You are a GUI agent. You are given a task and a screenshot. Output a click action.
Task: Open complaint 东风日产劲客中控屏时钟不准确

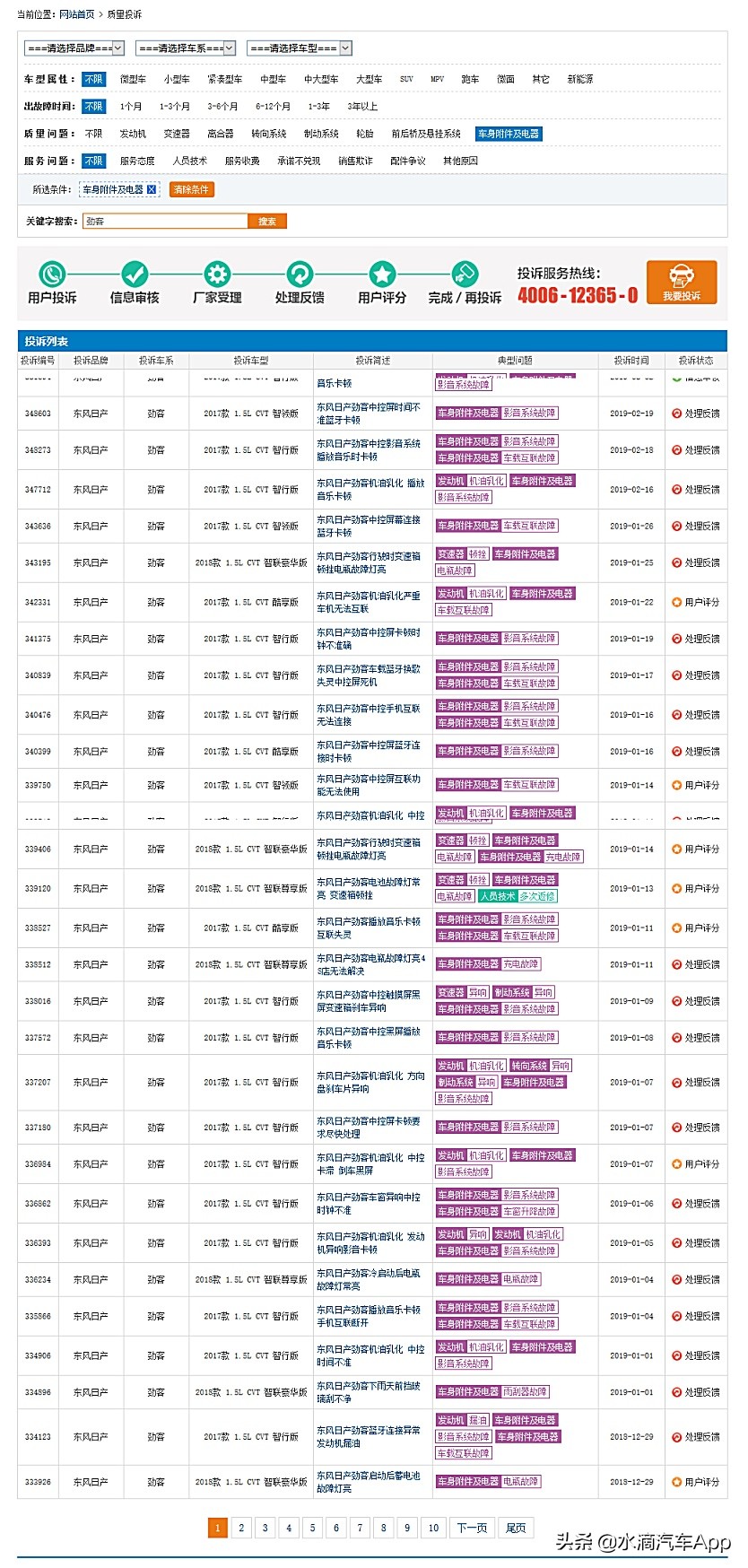pos(369,639)
